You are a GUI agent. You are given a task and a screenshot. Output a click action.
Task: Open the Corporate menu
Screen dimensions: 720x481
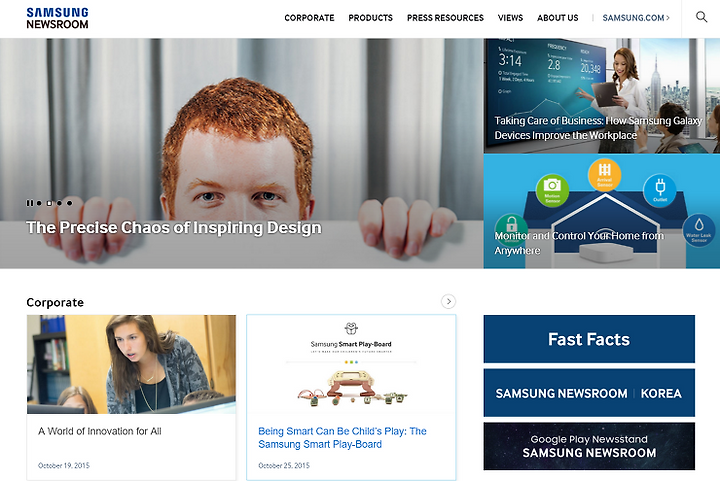point(309,18)
